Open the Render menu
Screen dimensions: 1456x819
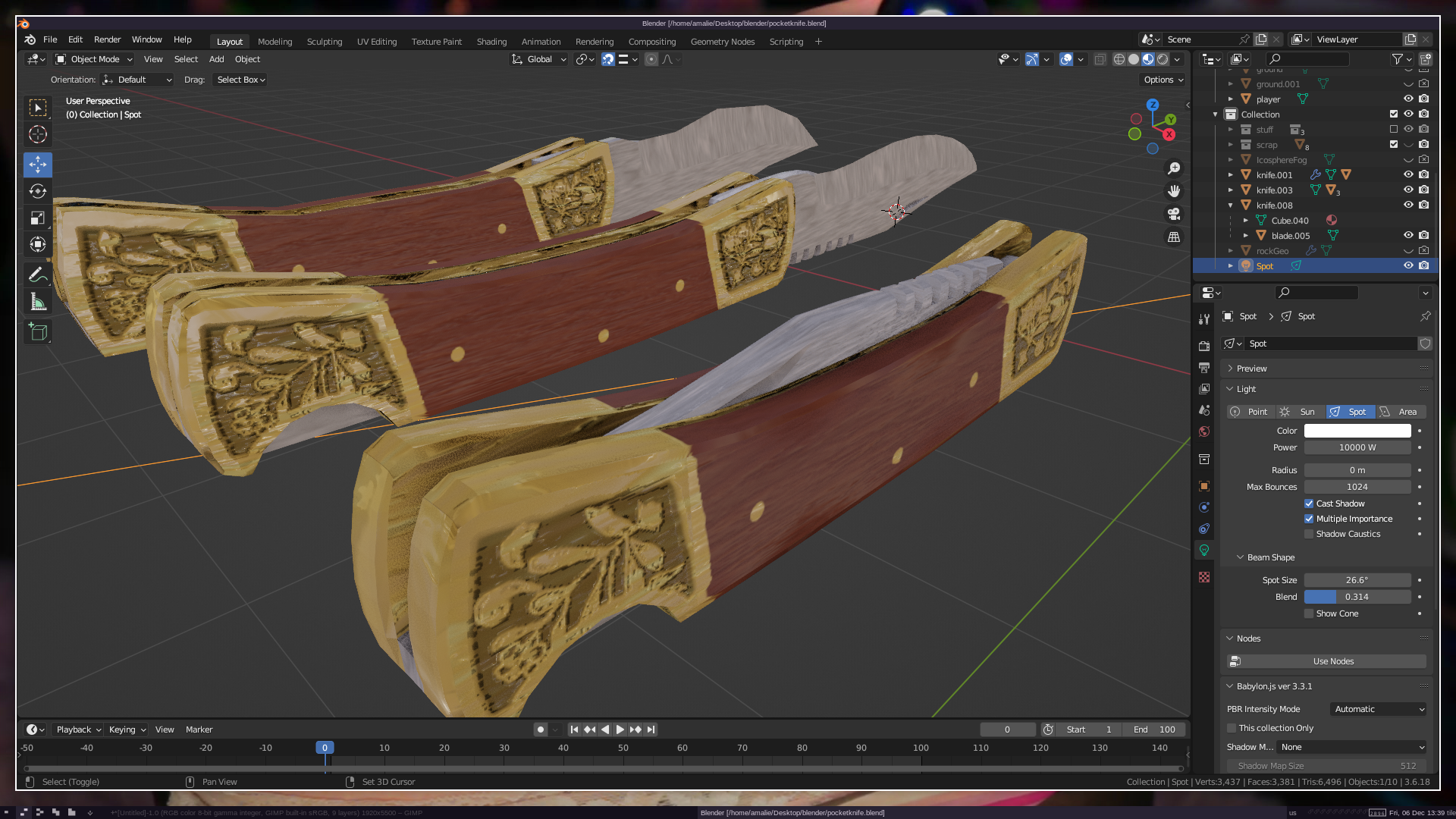[107, 39]
